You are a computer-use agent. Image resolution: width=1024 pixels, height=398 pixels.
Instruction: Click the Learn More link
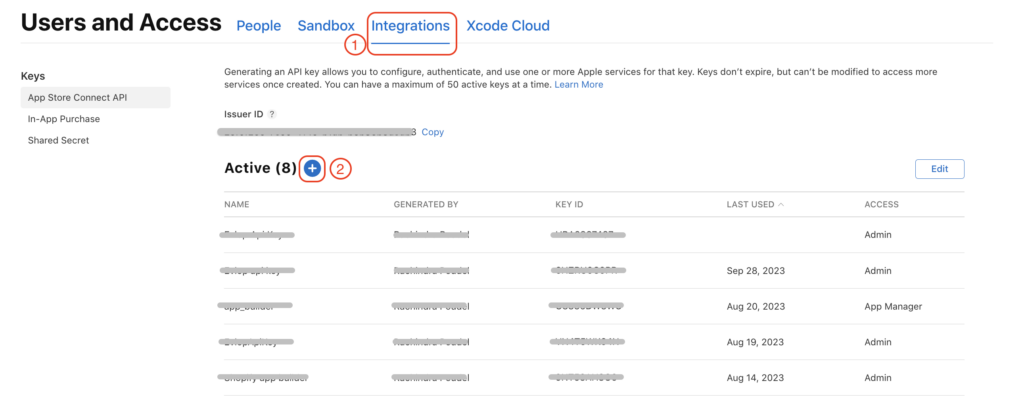(579, 85)
